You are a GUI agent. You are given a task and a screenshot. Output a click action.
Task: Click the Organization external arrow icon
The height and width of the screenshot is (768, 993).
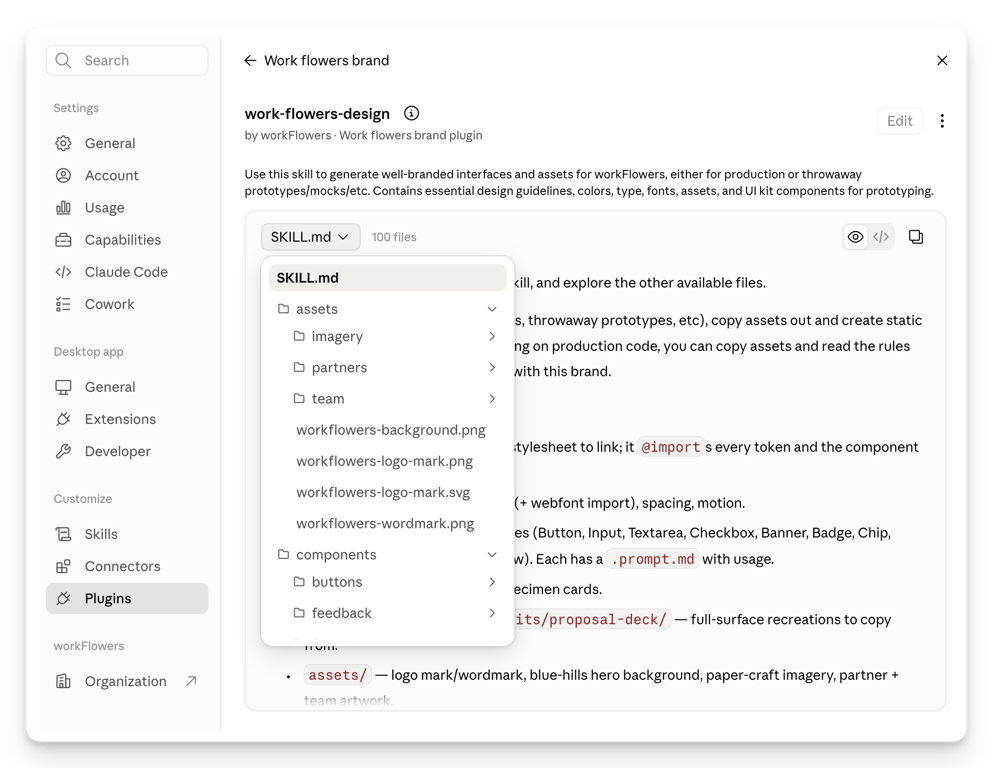click(x=191, y=681)
